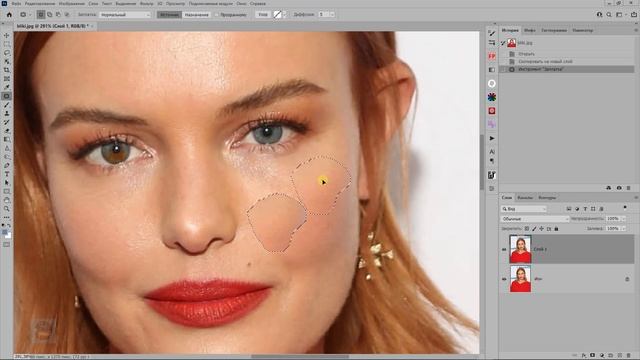Viewport: 640px width, 360px height.
Task: Add layer mask icon in Layers panel
Action: (593, 356)
